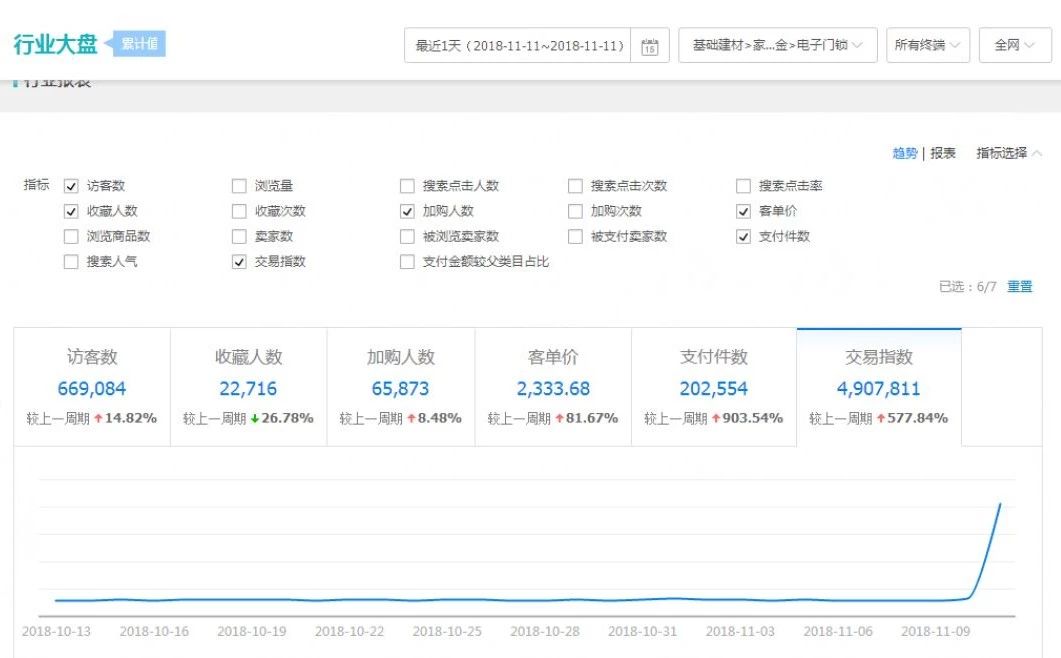Open the calendar date picker icon
Image resolution: width=1061 pixels, height=658 pixels.
tap(650, 46)
